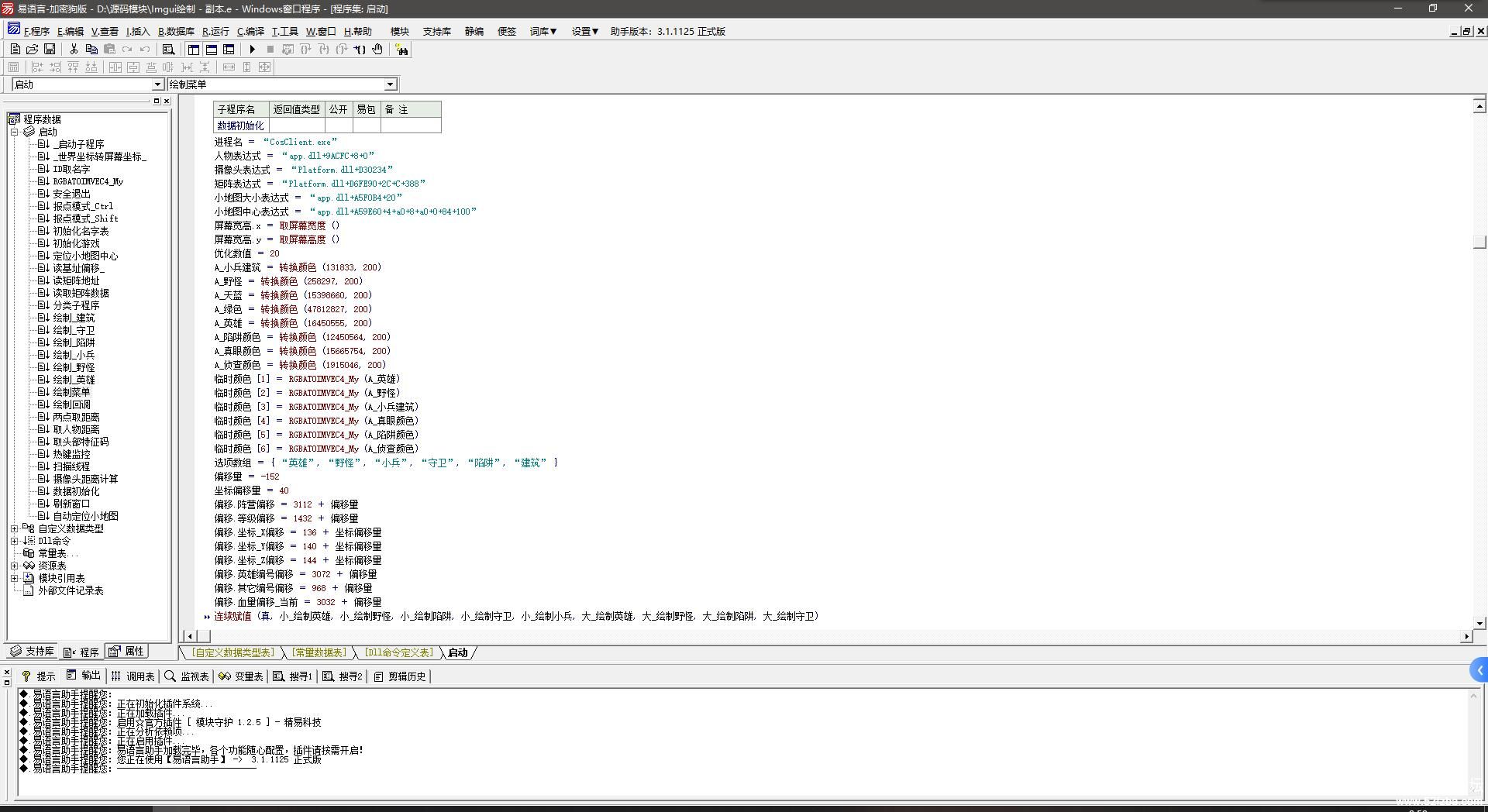This screenshot has width=1488, height=812.
Task: Click the align-left layout toolbar icon
Action: 37,67
